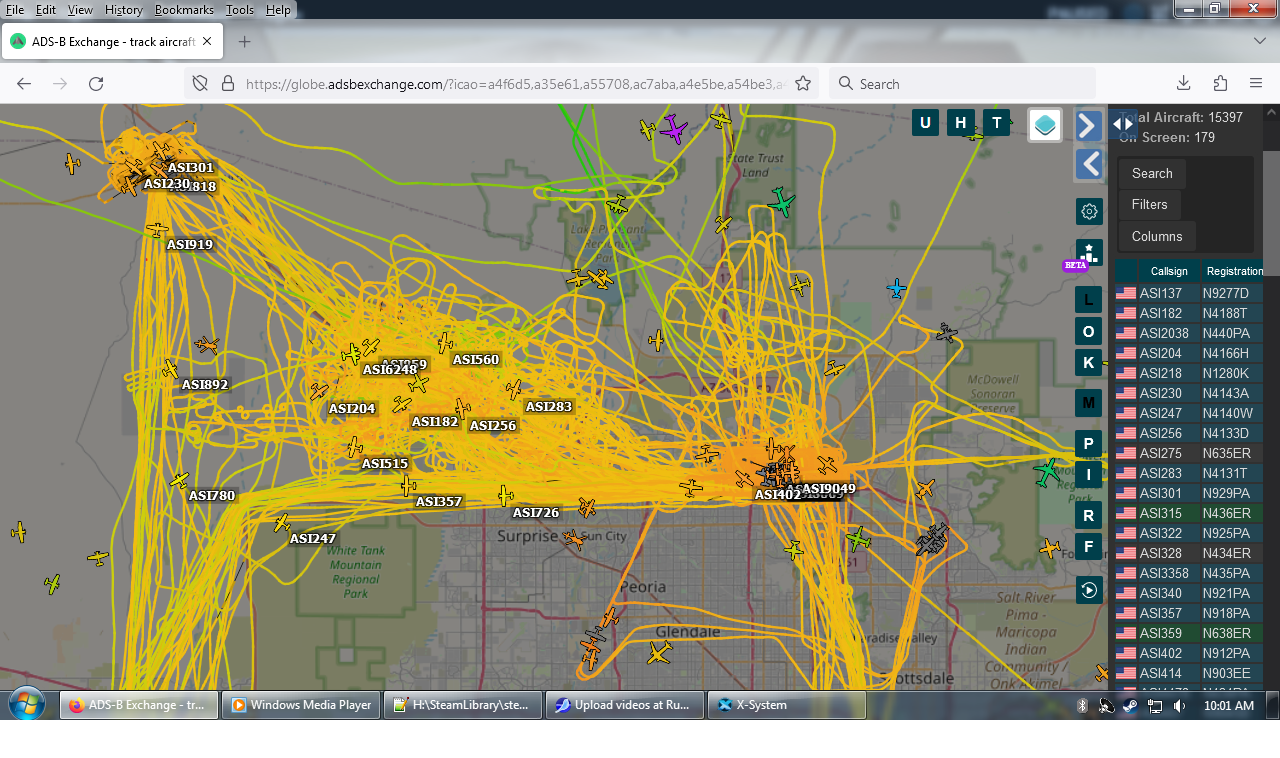Open the Edit menu
This screenshot has width=1280, height=758.
click(x=46, y=10)
